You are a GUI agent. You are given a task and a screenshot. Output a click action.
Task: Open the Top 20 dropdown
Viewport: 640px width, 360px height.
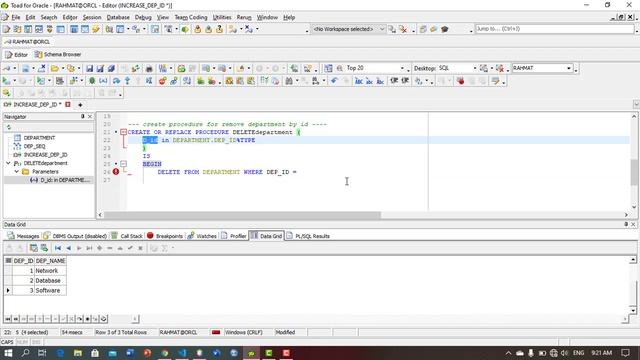[x=402, y=68]
